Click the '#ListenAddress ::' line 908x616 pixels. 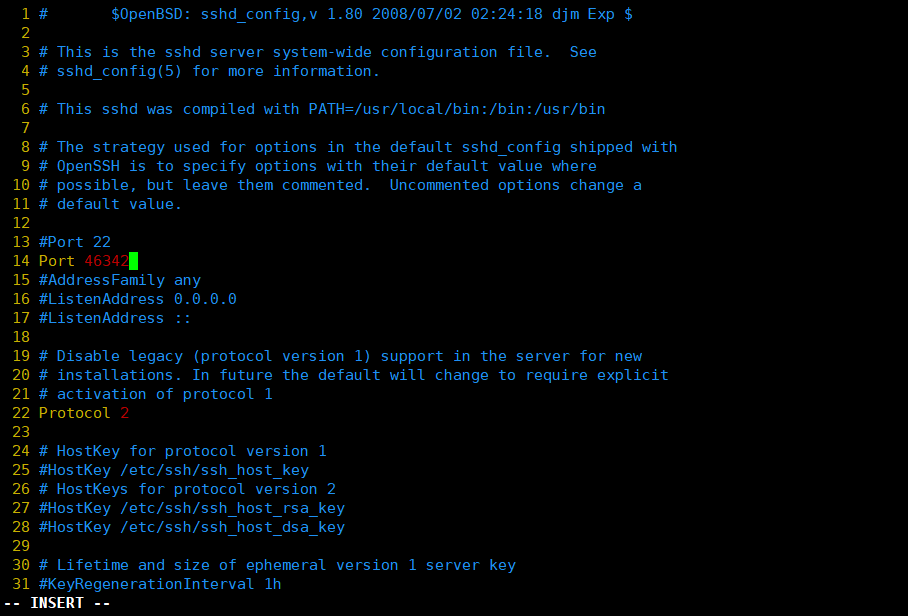click(115, 318)
